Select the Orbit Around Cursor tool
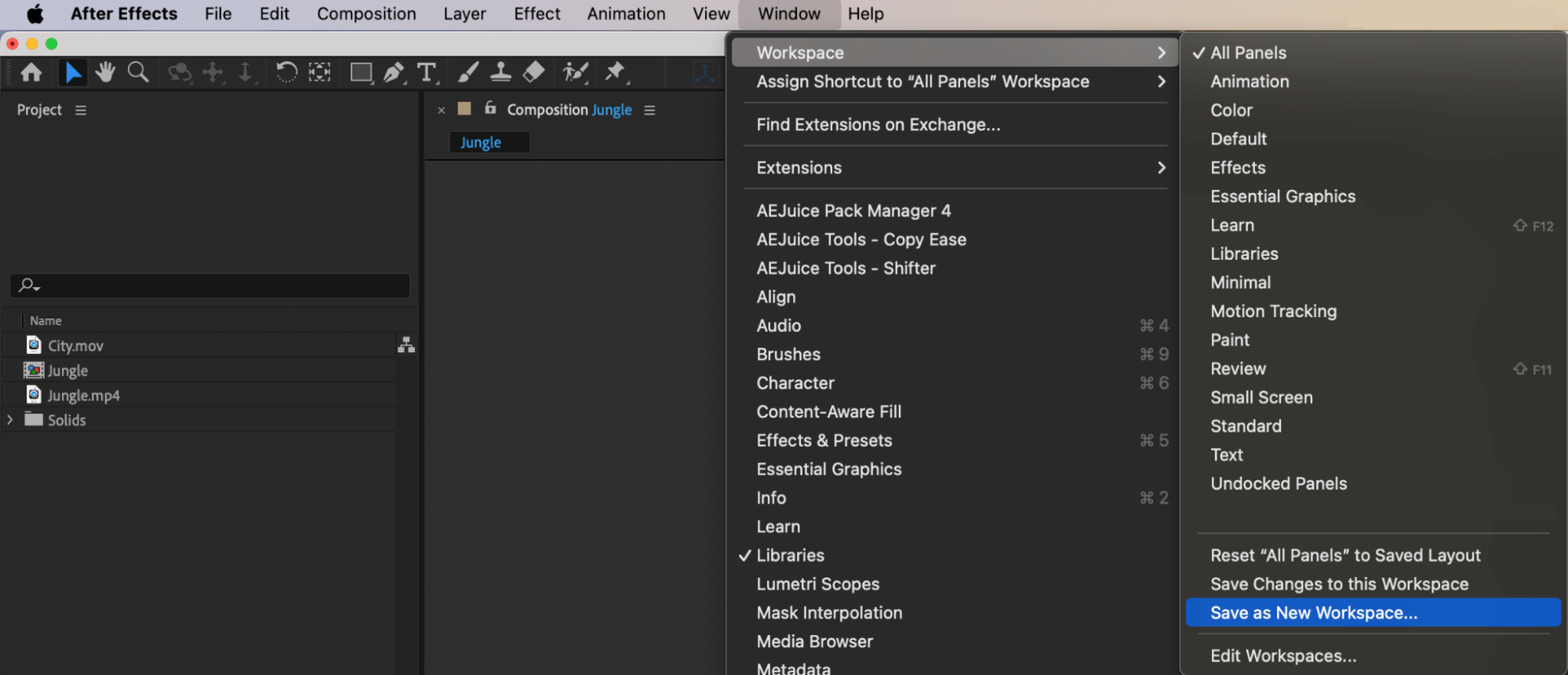The width and height of the screenshot is (1568, 675). click(x=180, y=73)
